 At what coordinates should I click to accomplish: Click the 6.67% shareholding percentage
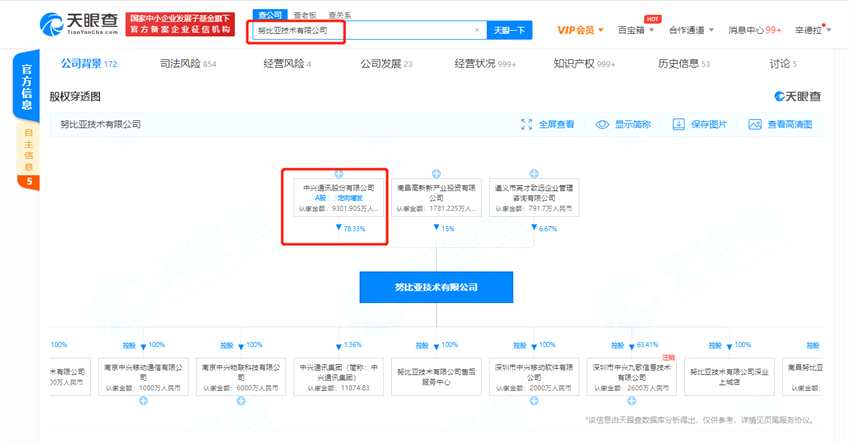548,229
